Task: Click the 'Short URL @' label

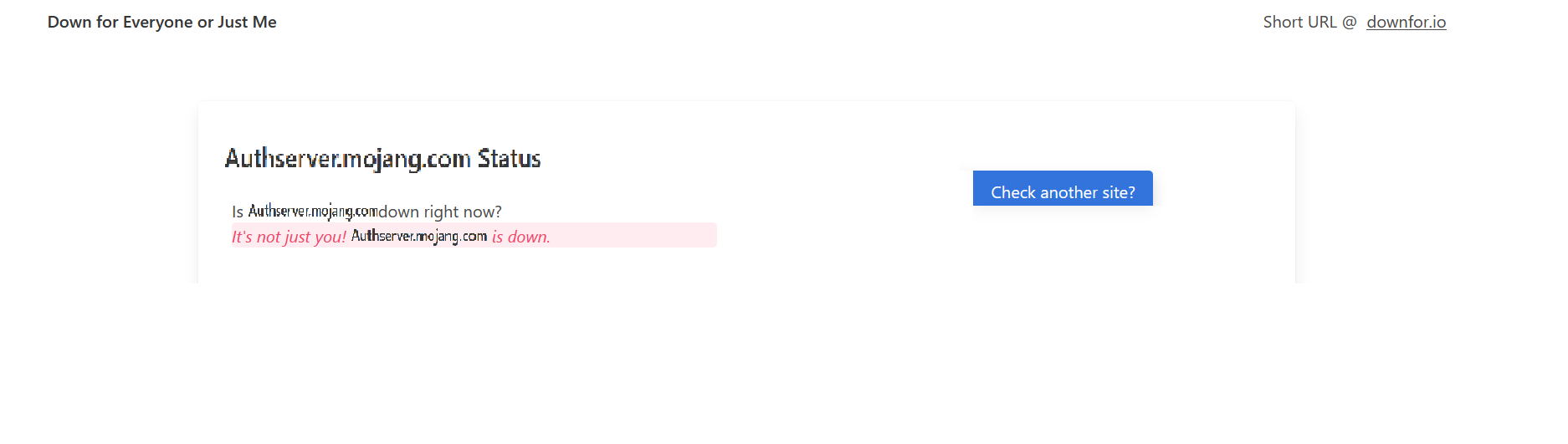Action: (1309, 23)
